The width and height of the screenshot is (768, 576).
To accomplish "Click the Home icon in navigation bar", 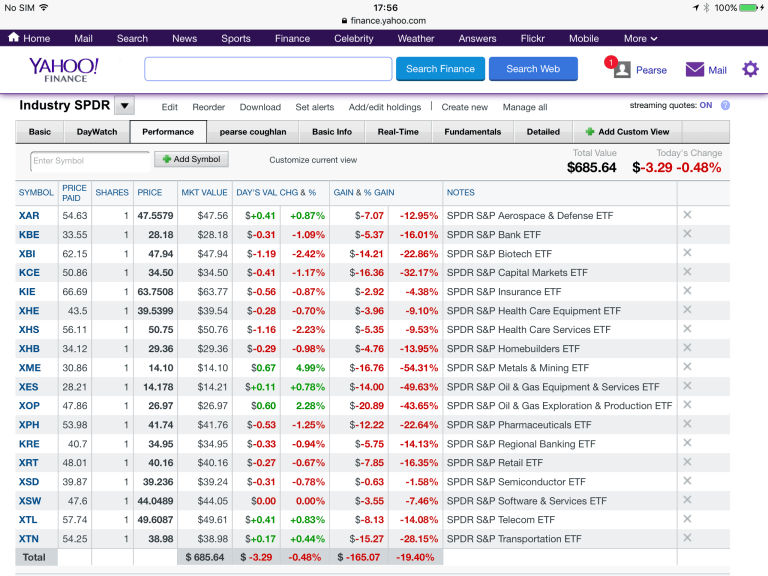I will coord(14,38).
